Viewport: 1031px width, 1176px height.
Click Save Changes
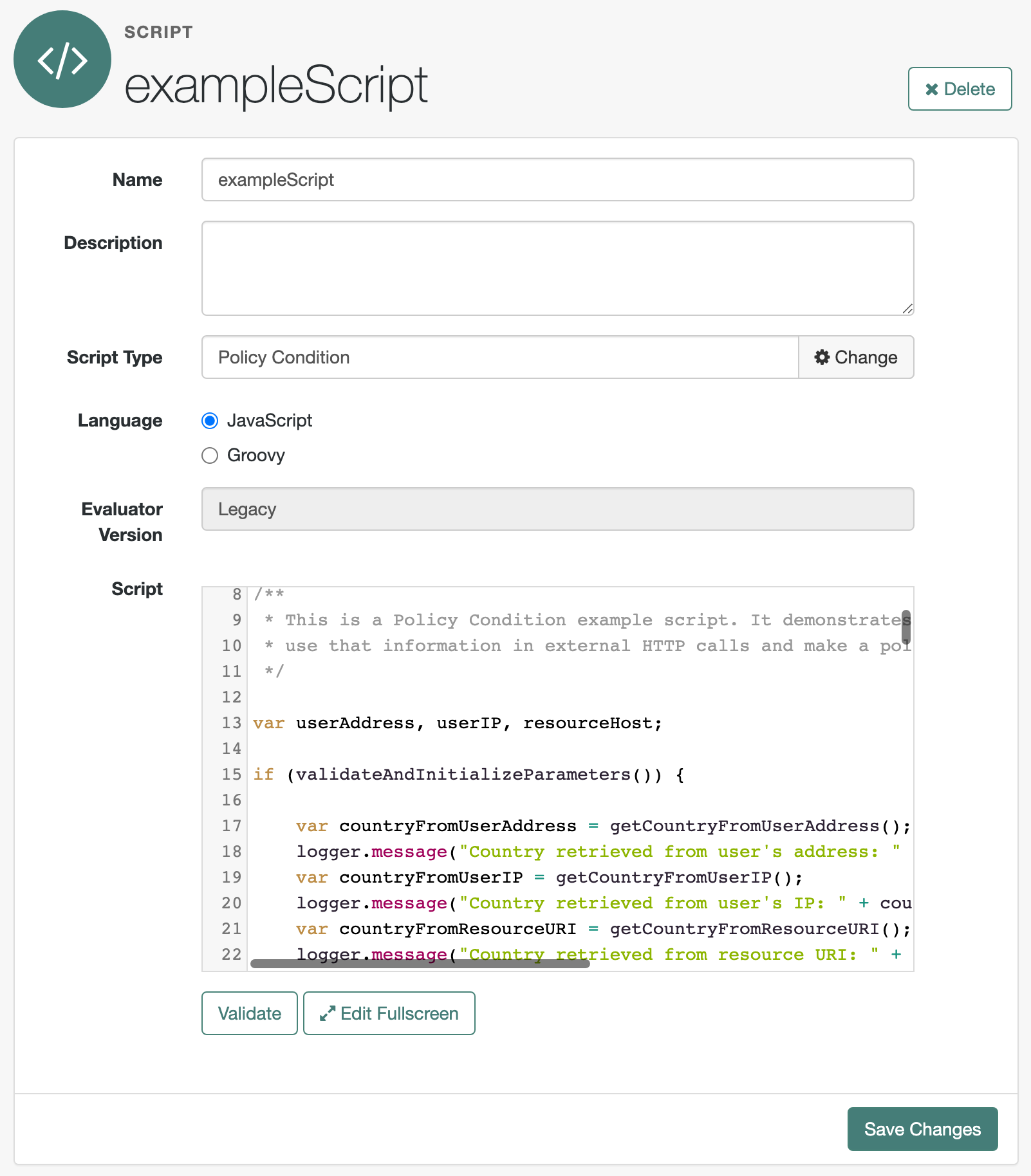tap(922, 1129)
